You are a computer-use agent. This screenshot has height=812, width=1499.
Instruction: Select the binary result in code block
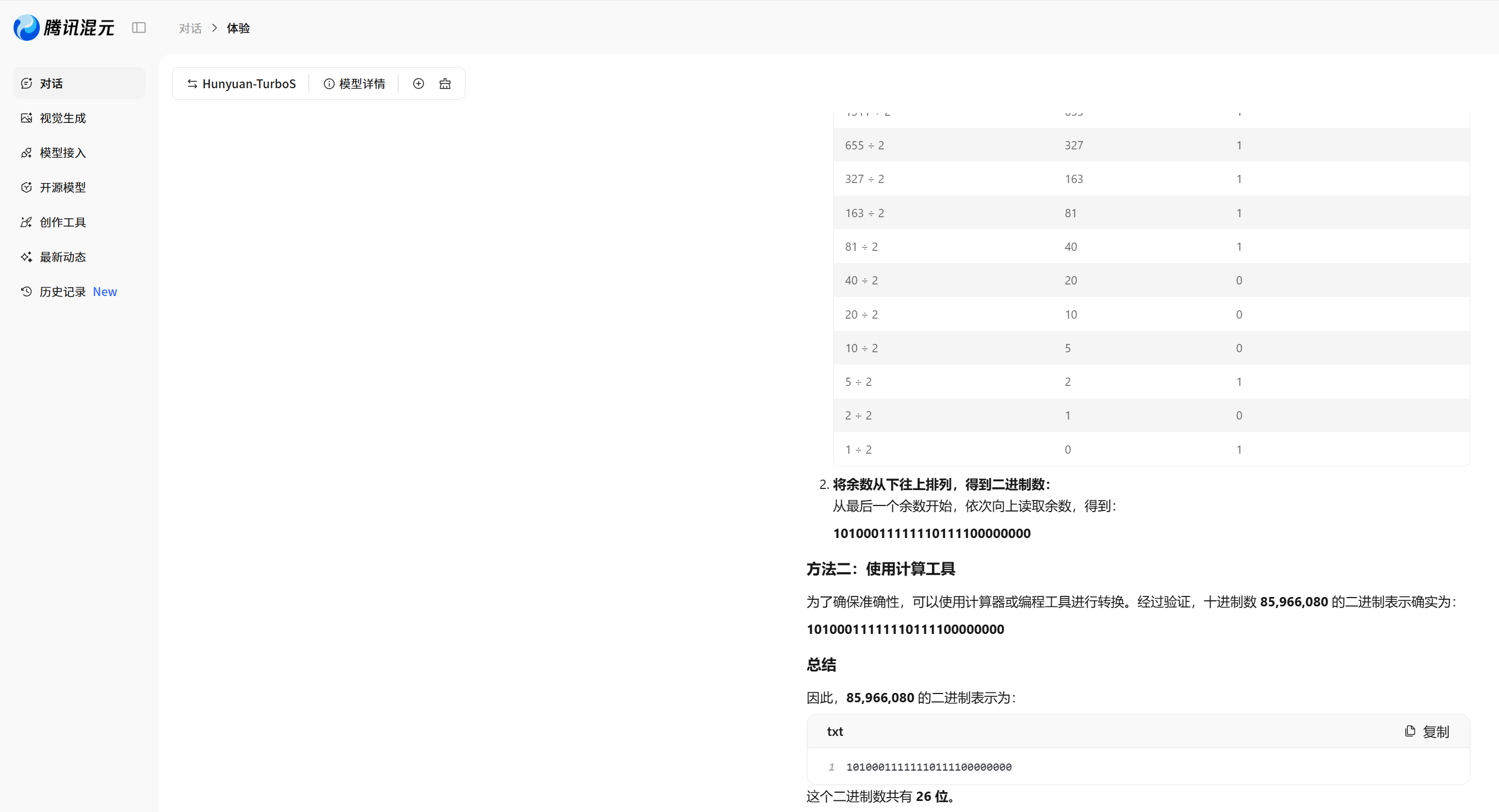pos(929,767)
